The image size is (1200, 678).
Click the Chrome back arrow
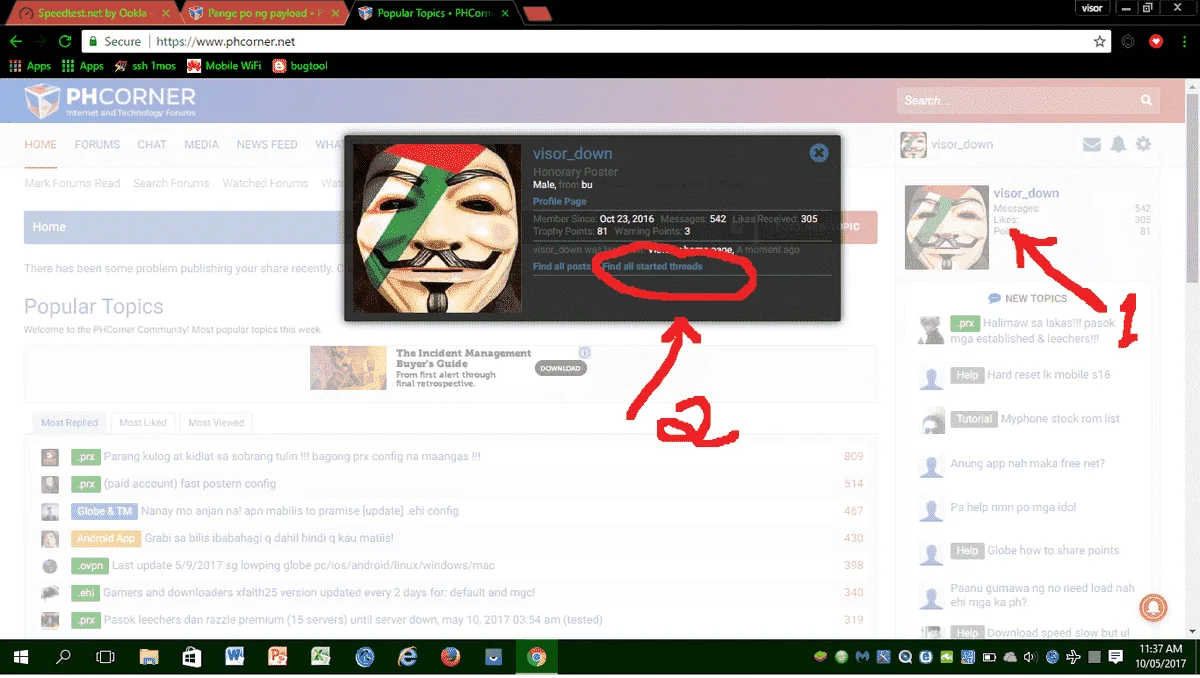17,42
